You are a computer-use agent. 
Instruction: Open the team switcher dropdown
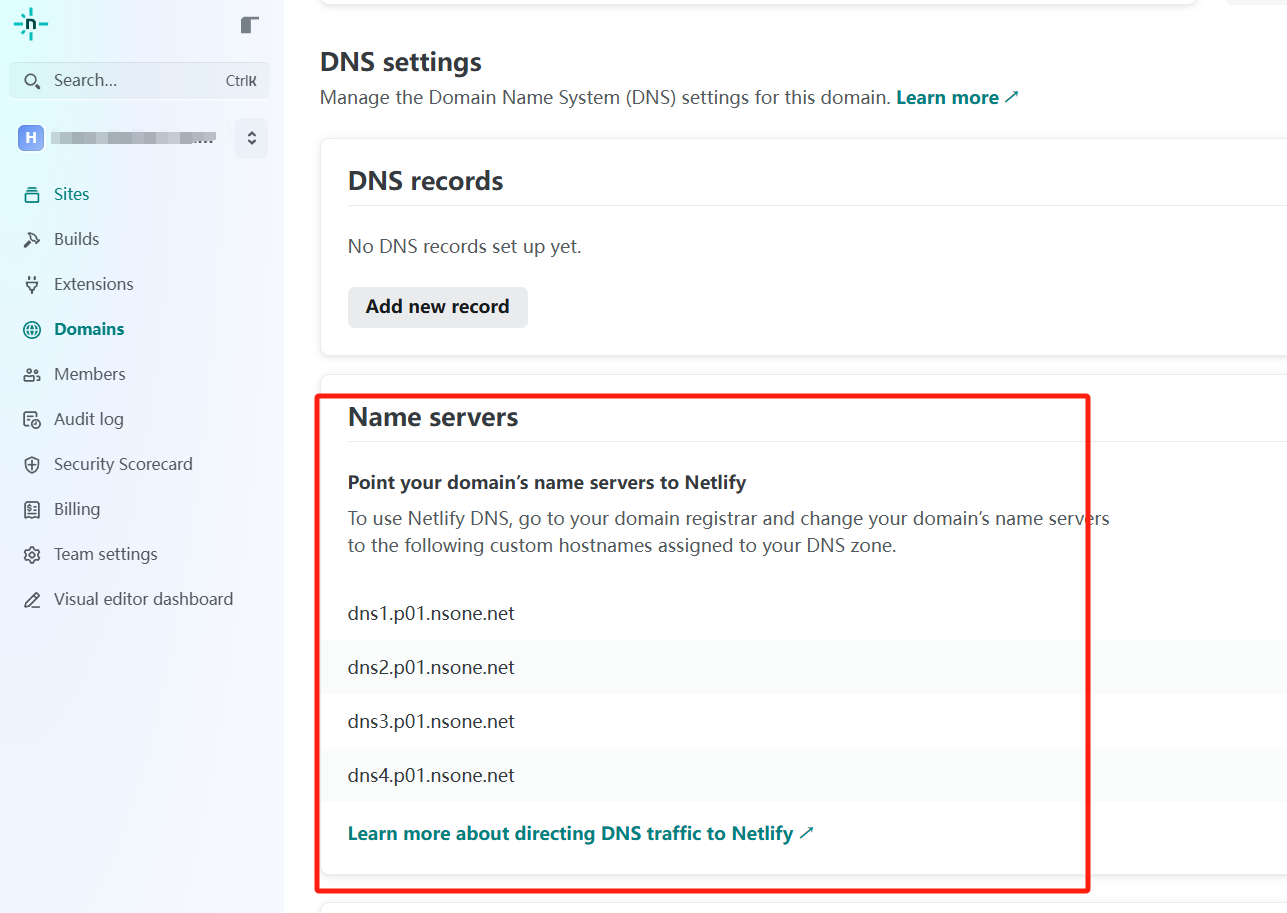tap(251, 138)
